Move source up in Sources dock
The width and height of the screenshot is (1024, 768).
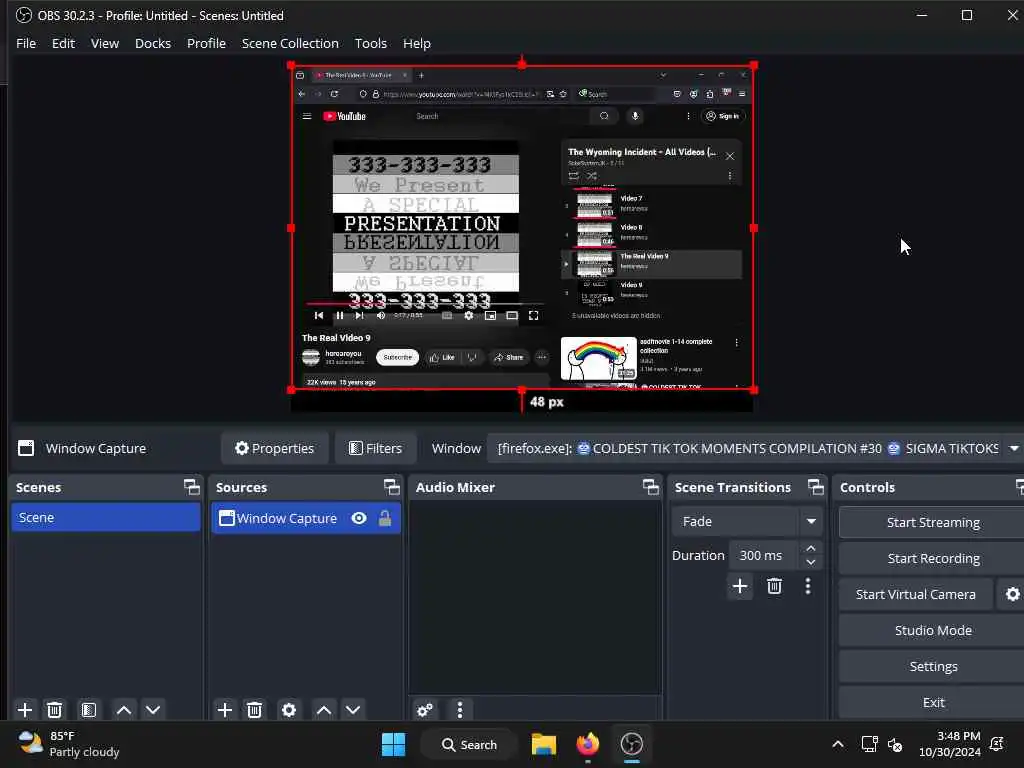[x=324, y=710]
